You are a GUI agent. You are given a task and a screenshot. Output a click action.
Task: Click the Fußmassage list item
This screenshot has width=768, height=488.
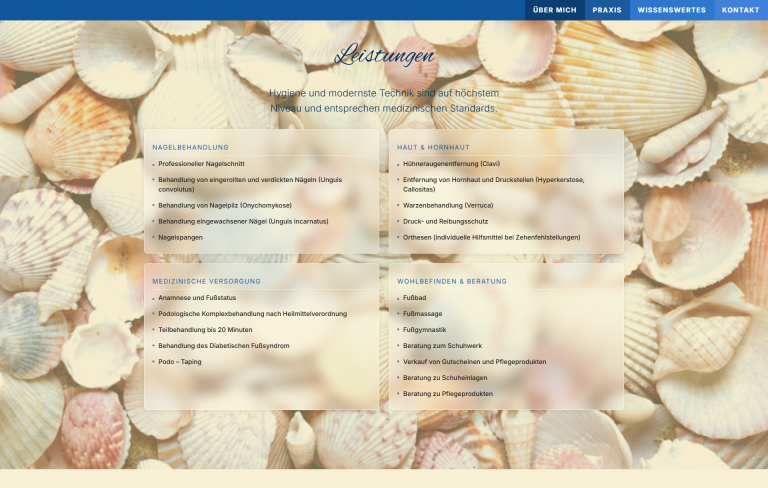[422, 314]
